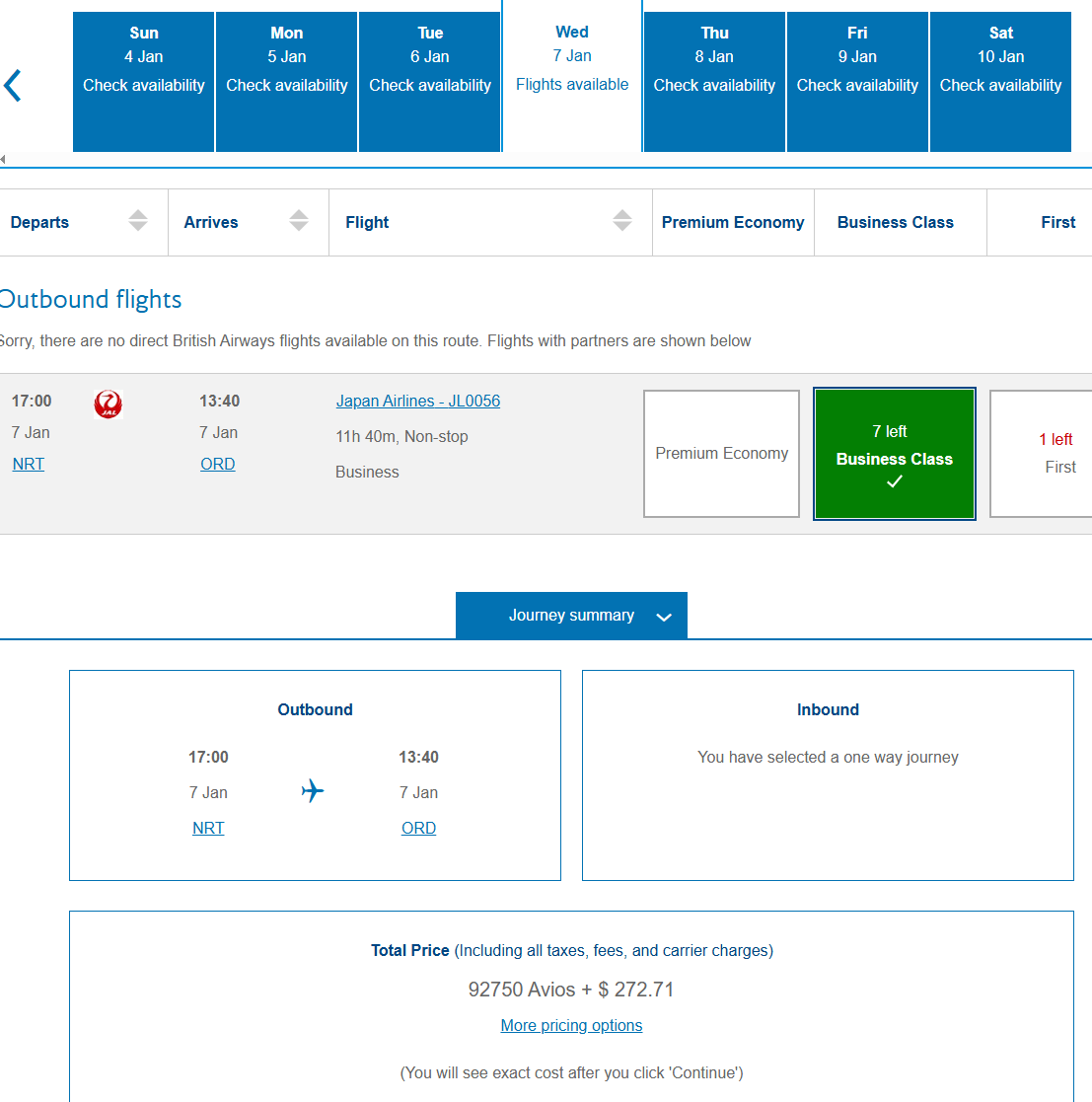Click the 17:00 departure time in flight row
The image size is (1092, 1102).
[x=32, y=402]
